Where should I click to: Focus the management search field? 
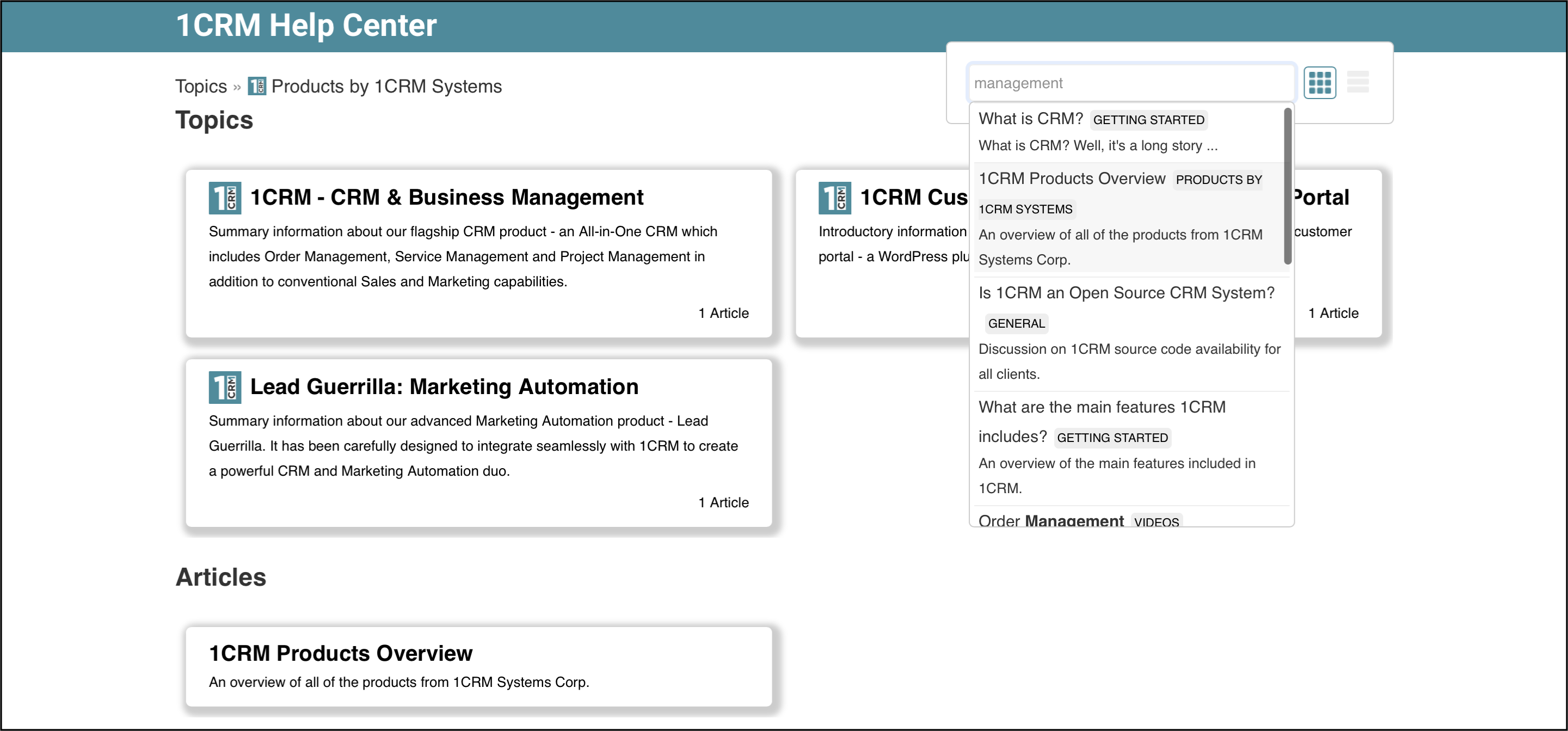(1131, 83)
